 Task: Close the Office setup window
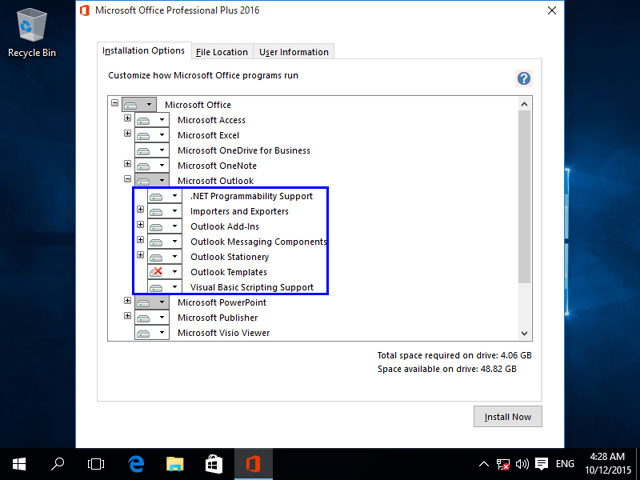tap(551, 11)
